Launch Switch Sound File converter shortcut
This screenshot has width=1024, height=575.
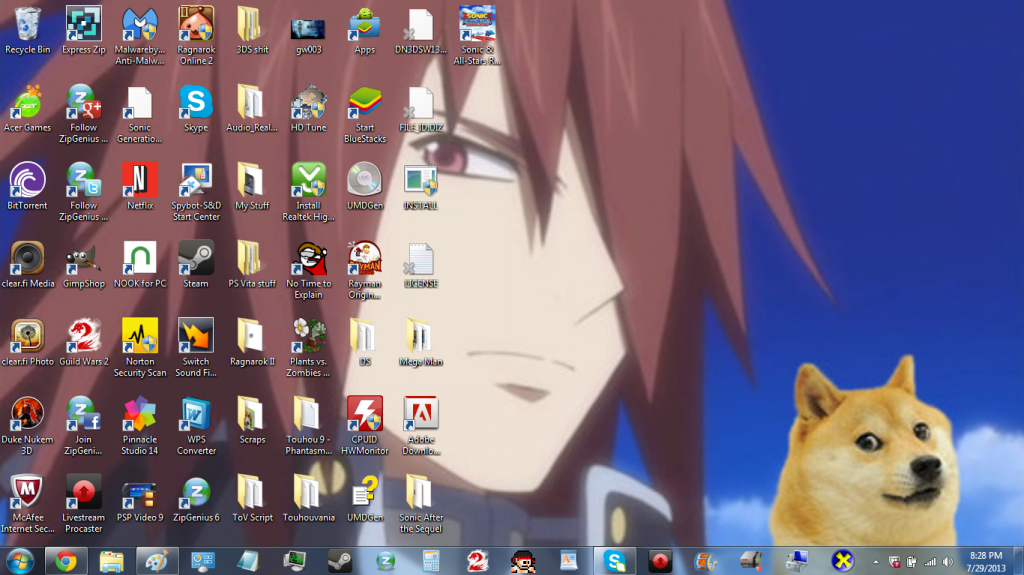tap(196, 348)
